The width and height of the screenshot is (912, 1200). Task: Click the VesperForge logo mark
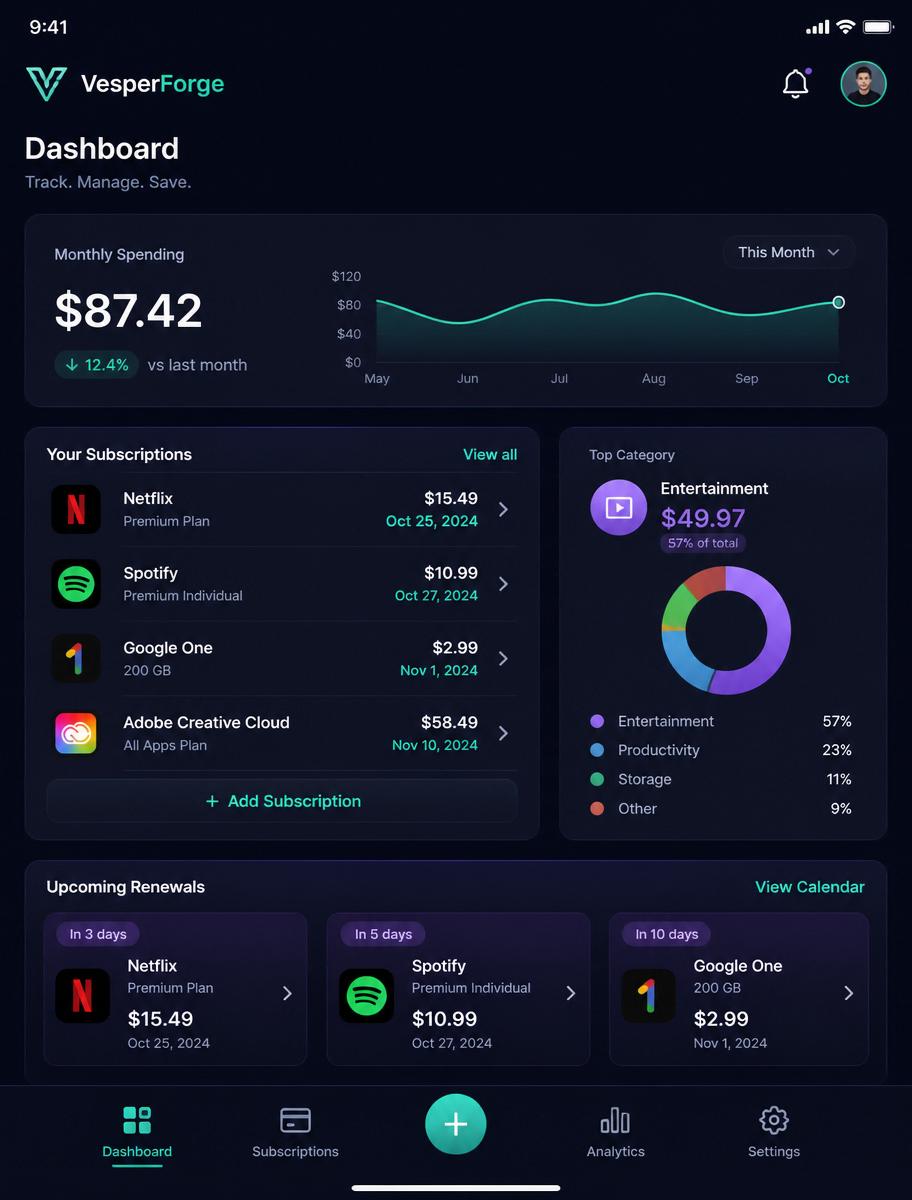tap(46, 84)
